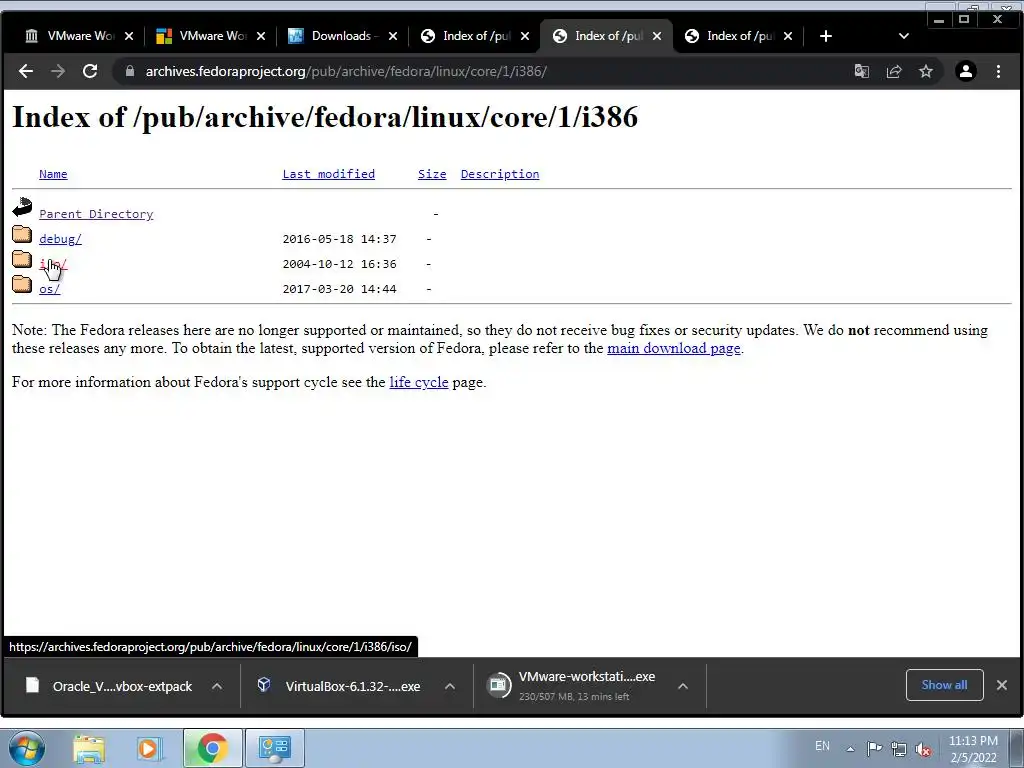
Task: Open the main download page link
Action: 674,348
